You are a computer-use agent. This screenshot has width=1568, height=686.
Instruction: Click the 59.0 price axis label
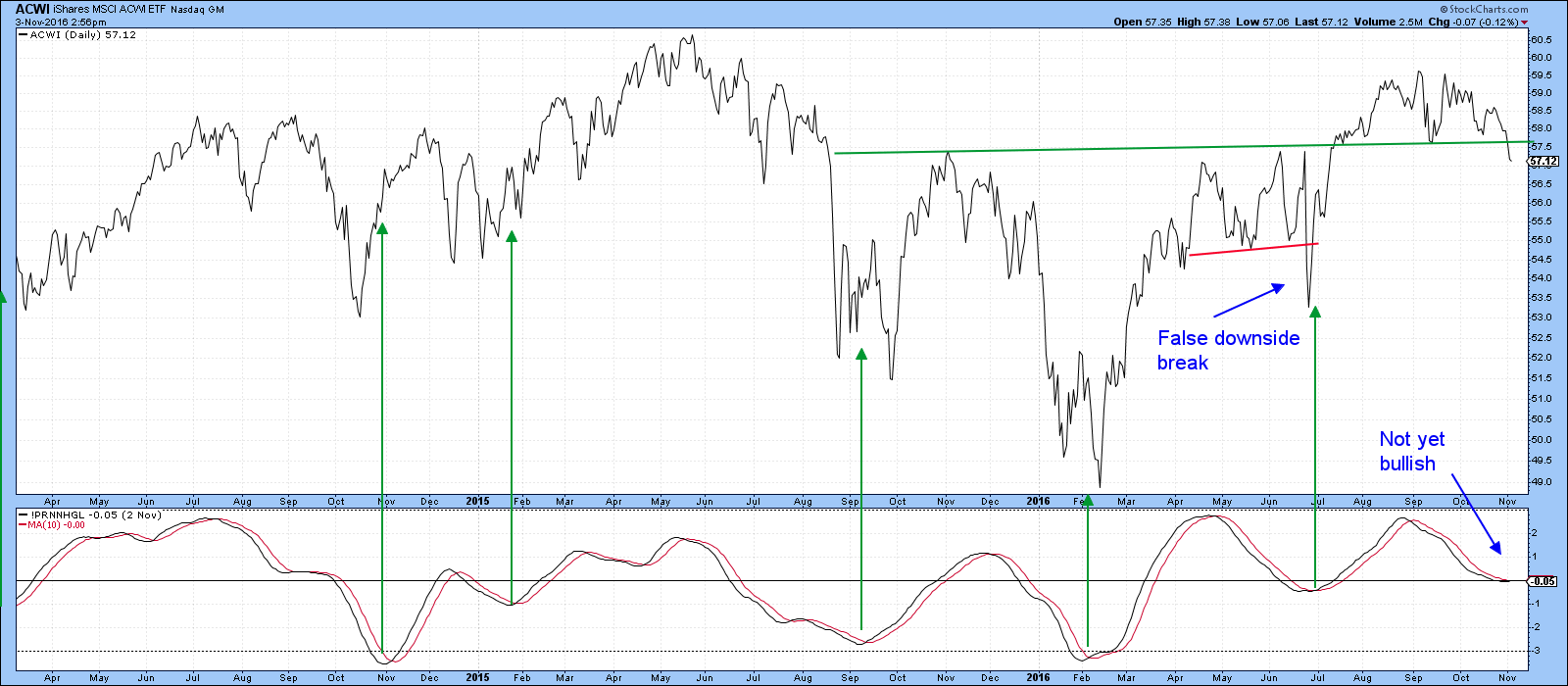1542,92
